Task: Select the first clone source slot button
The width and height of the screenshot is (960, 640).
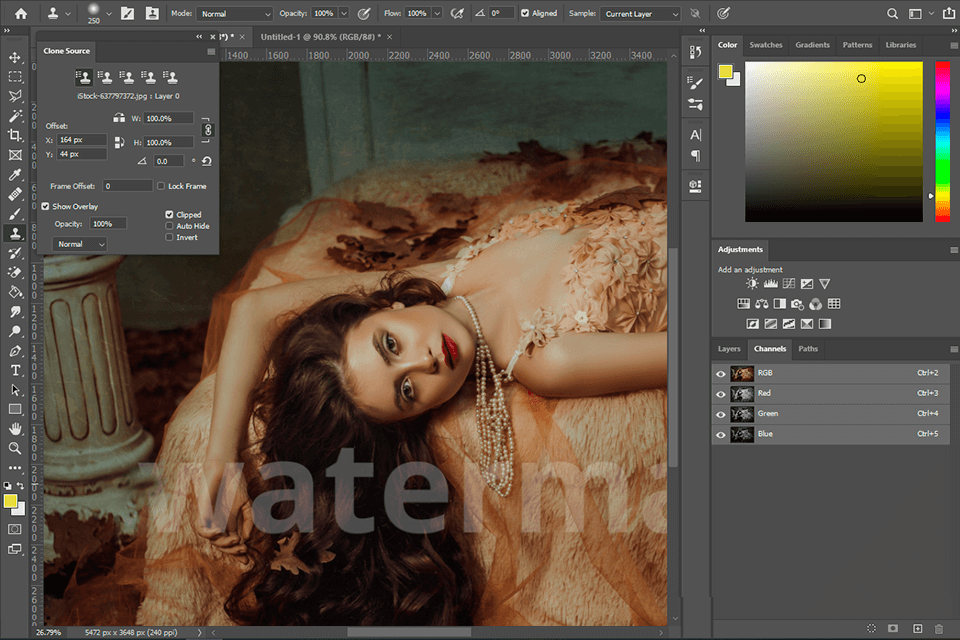Action: click(x=81, y=76)
